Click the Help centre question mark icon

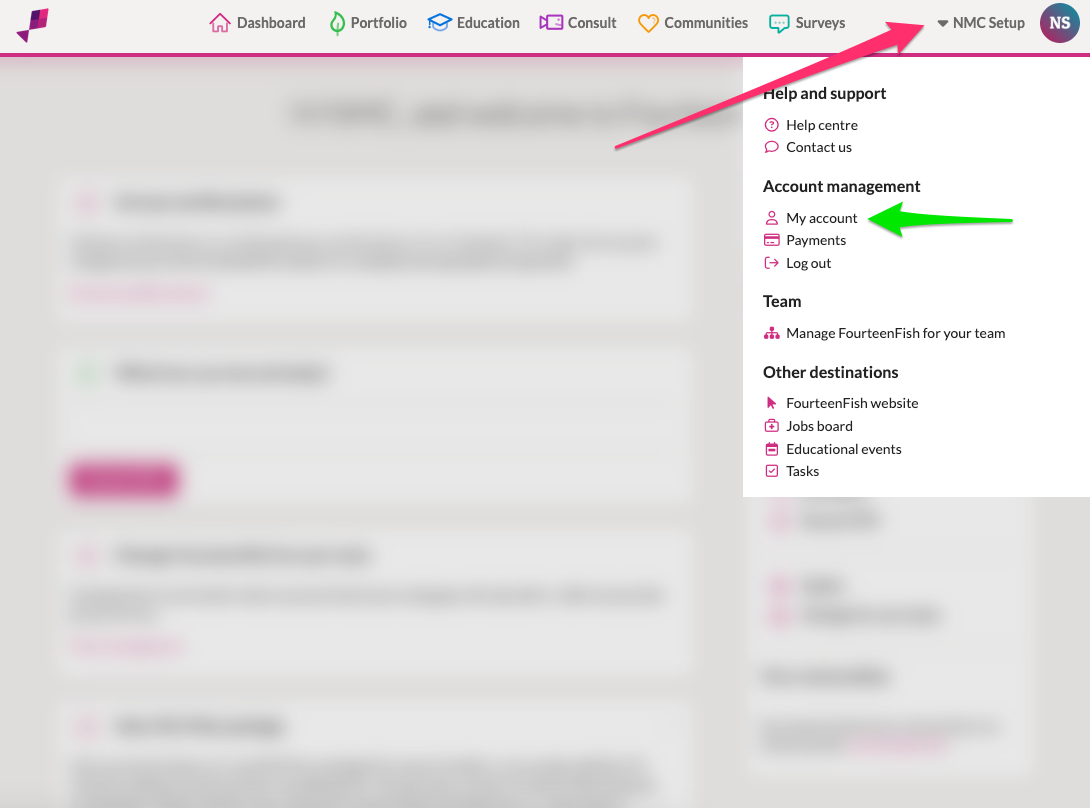771,124
